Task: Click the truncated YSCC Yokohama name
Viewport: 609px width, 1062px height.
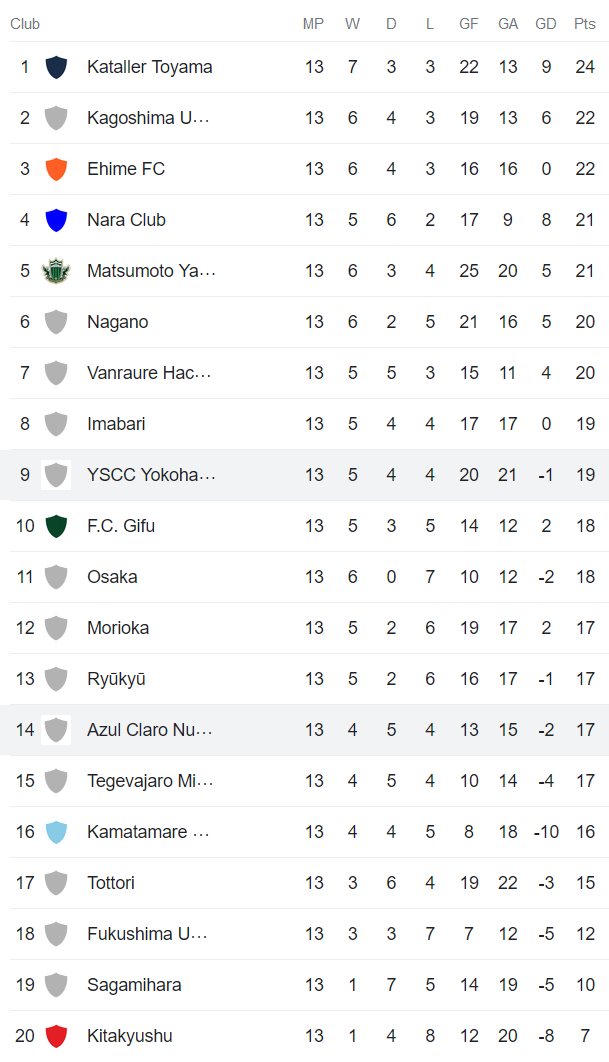Action: [151, 474]
